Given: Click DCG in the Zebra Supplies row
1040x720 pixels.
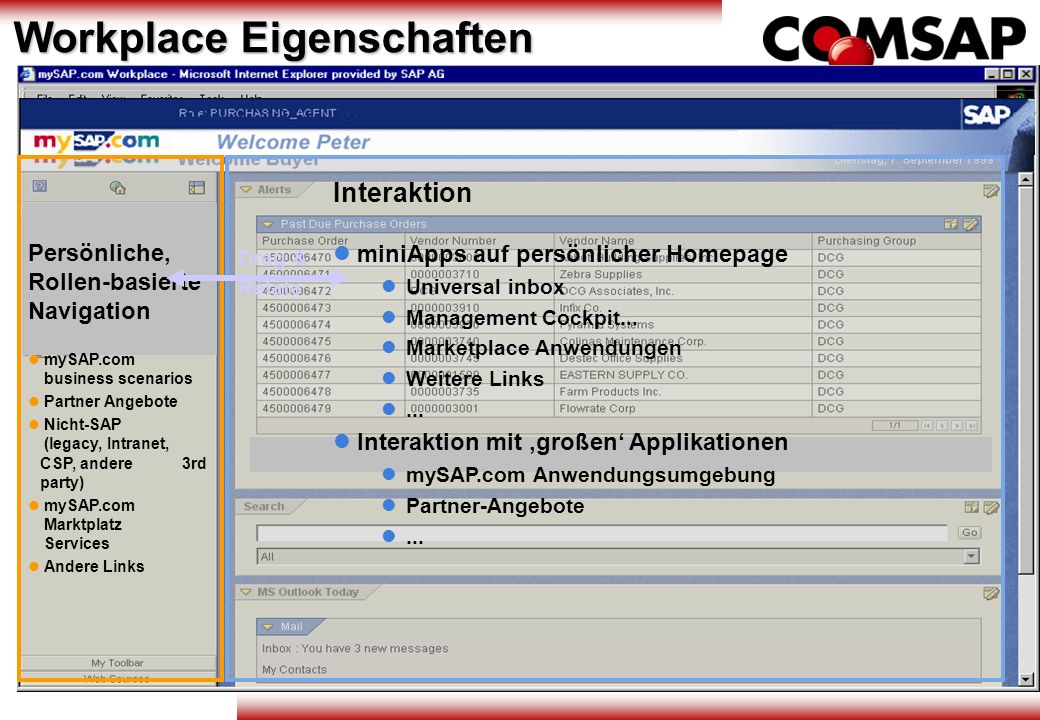Looking at the screenshot, I should (830, 274).
